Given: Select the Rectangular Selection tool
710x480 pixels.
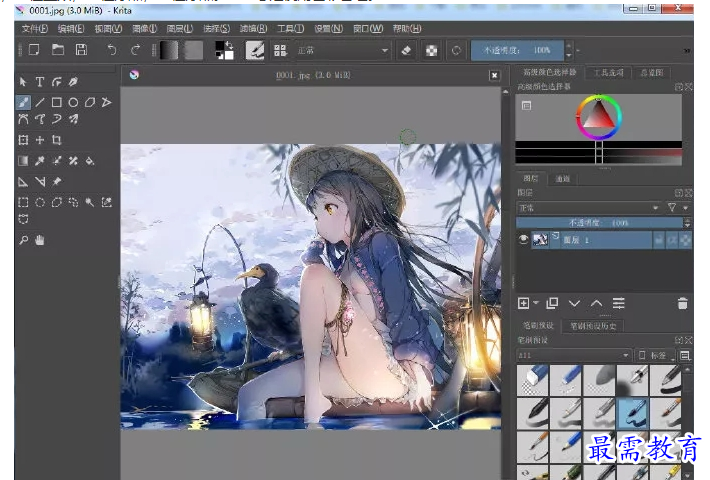Looking at the screenshot, I should [23, 202].
